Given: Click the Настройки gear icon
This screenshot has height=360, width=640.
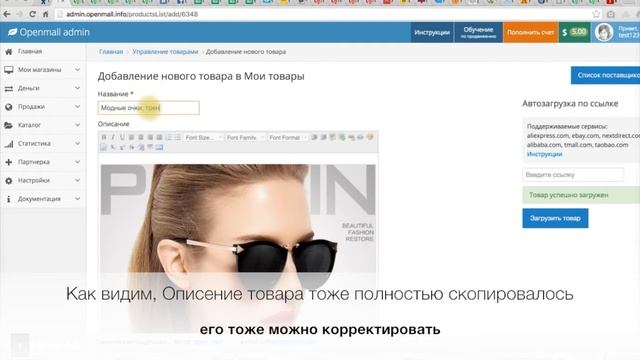Looking at the screenshot, I should [x=9, y=180].
